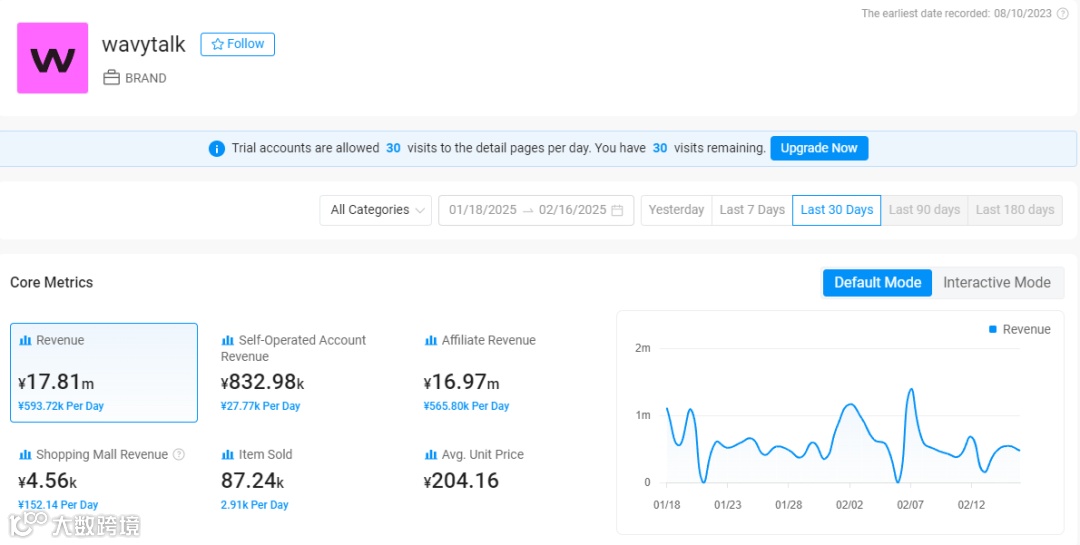Click the Revenue bar chart icon
The width and height of the screenshot is (1080, 545).
point(25,340)
